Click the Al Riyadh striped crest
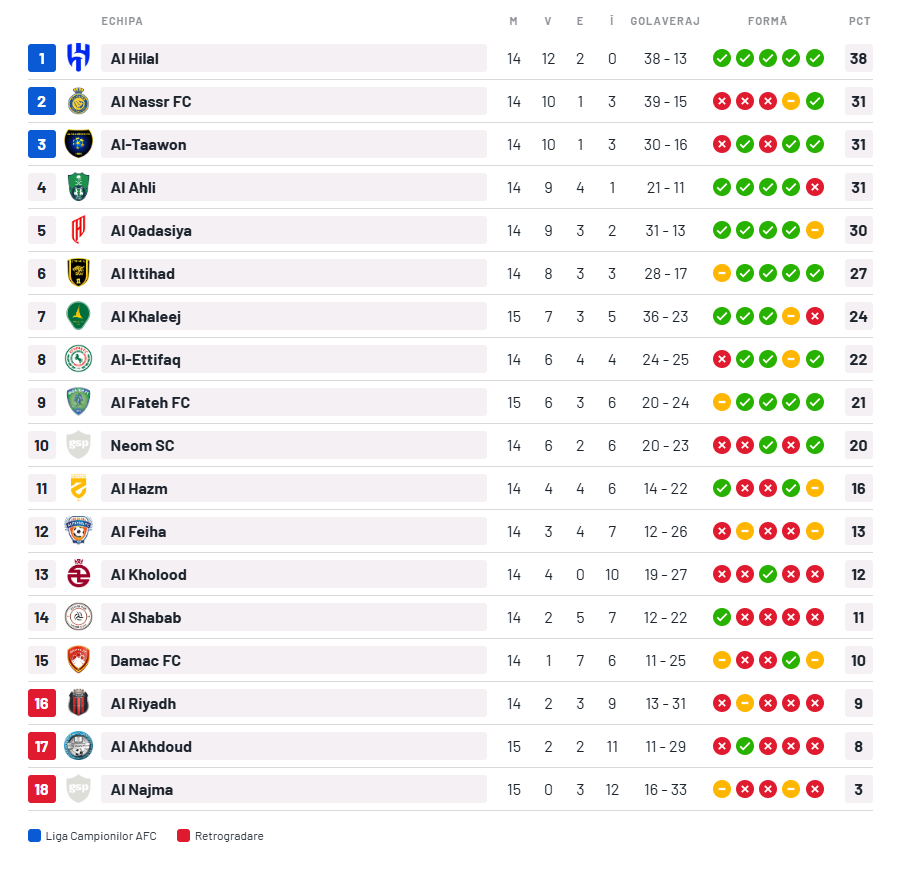 [x=78, y=703]
